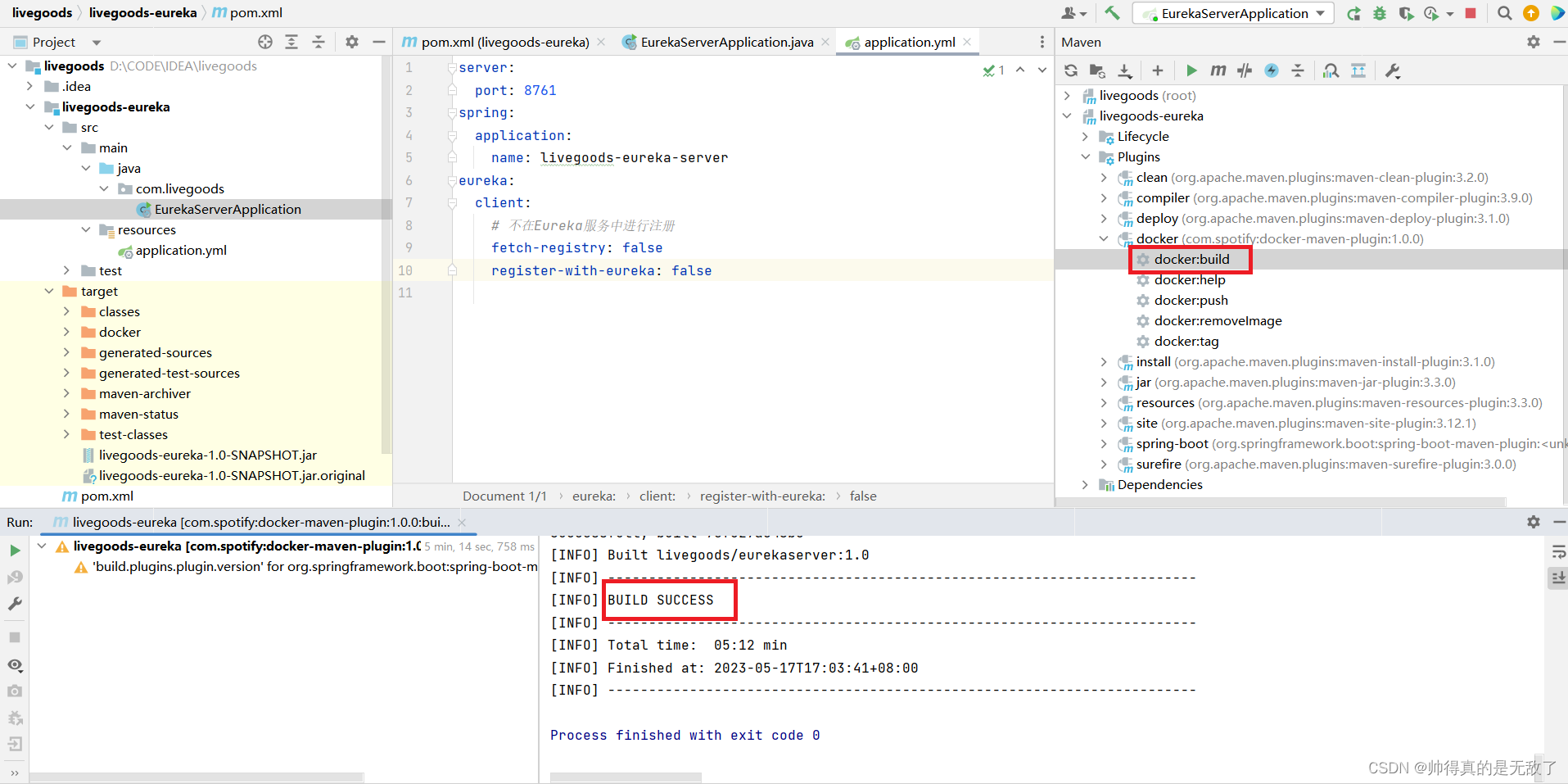This screenshot has height=784, width=1568.
Task: Expand the test folder in Project tree
Action: tap(67, 270)
